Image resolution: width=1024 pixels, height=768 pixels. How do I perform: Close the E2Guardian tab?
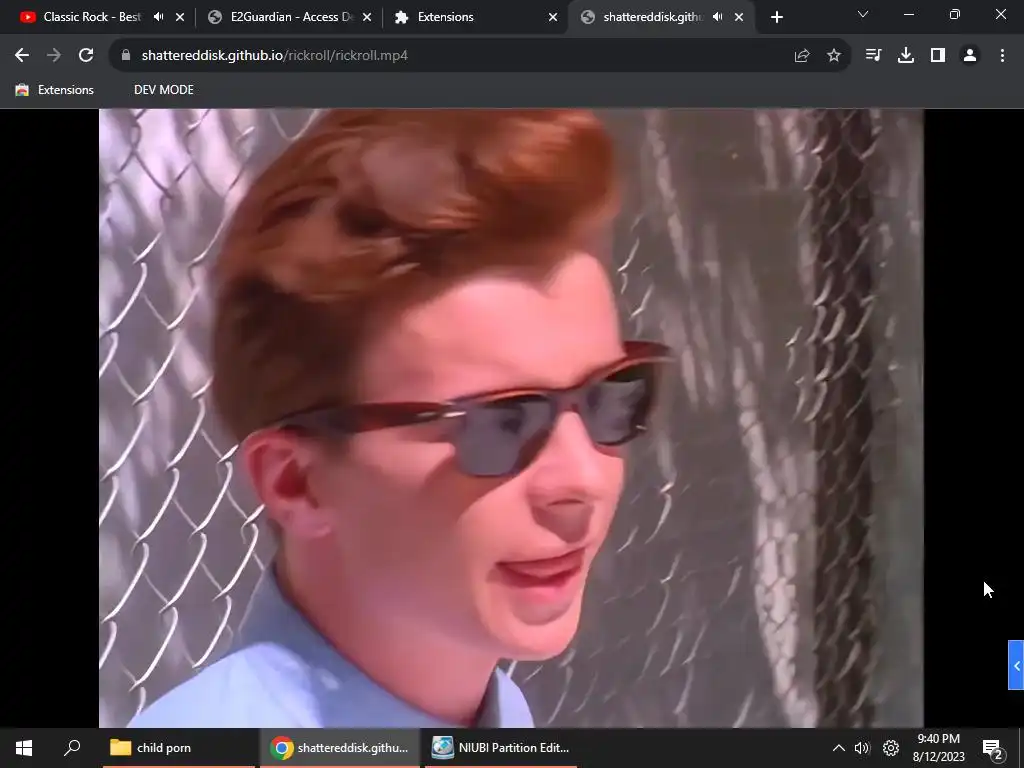[367, 17]
